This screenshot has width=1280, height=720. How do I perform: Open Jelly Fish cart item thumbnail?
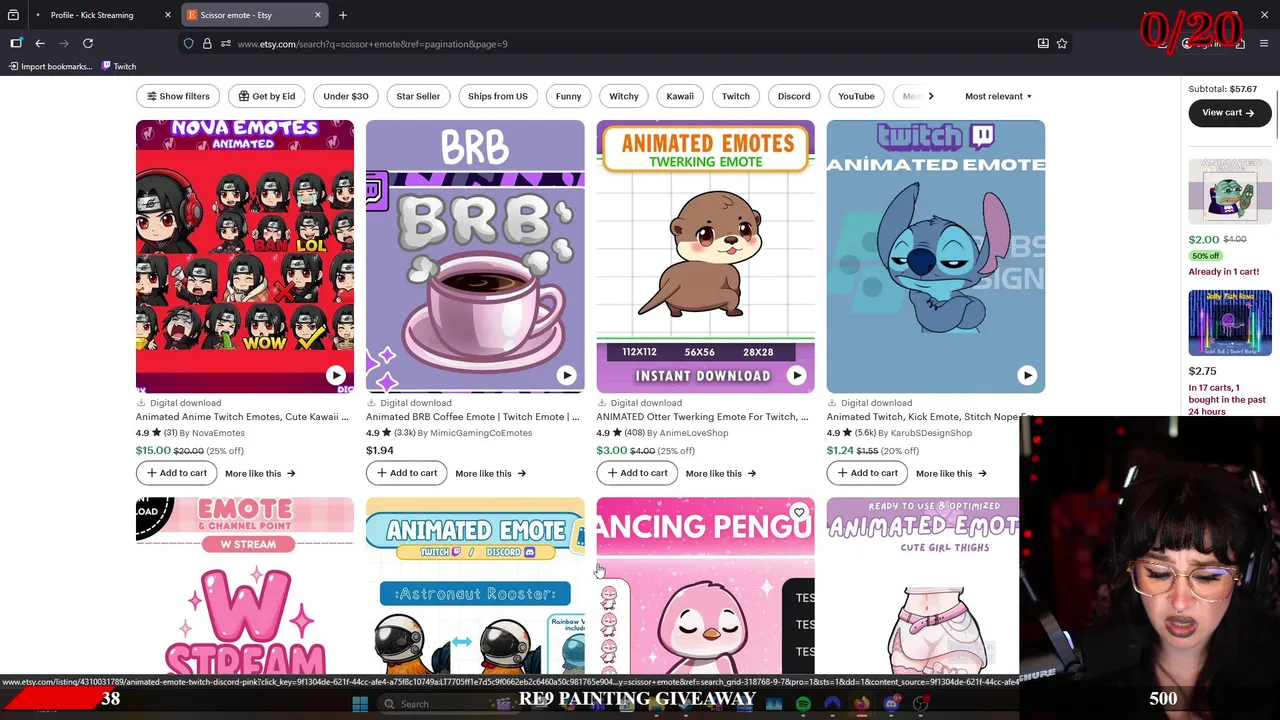(1229, 322)
